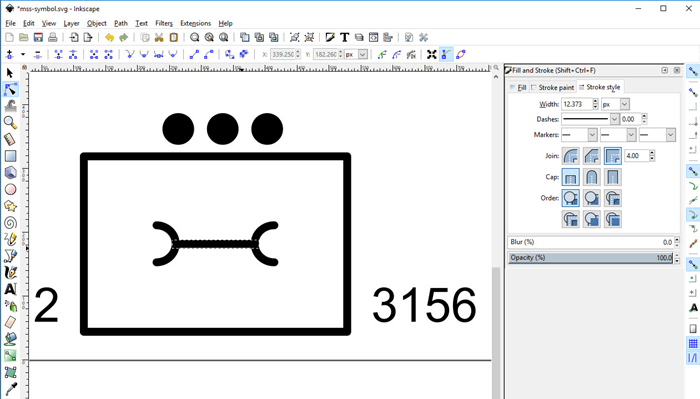The height and width of the screenshot is (399, 700).
Task: Adjust the Blur (%) slider
Action: coord(591,242)
